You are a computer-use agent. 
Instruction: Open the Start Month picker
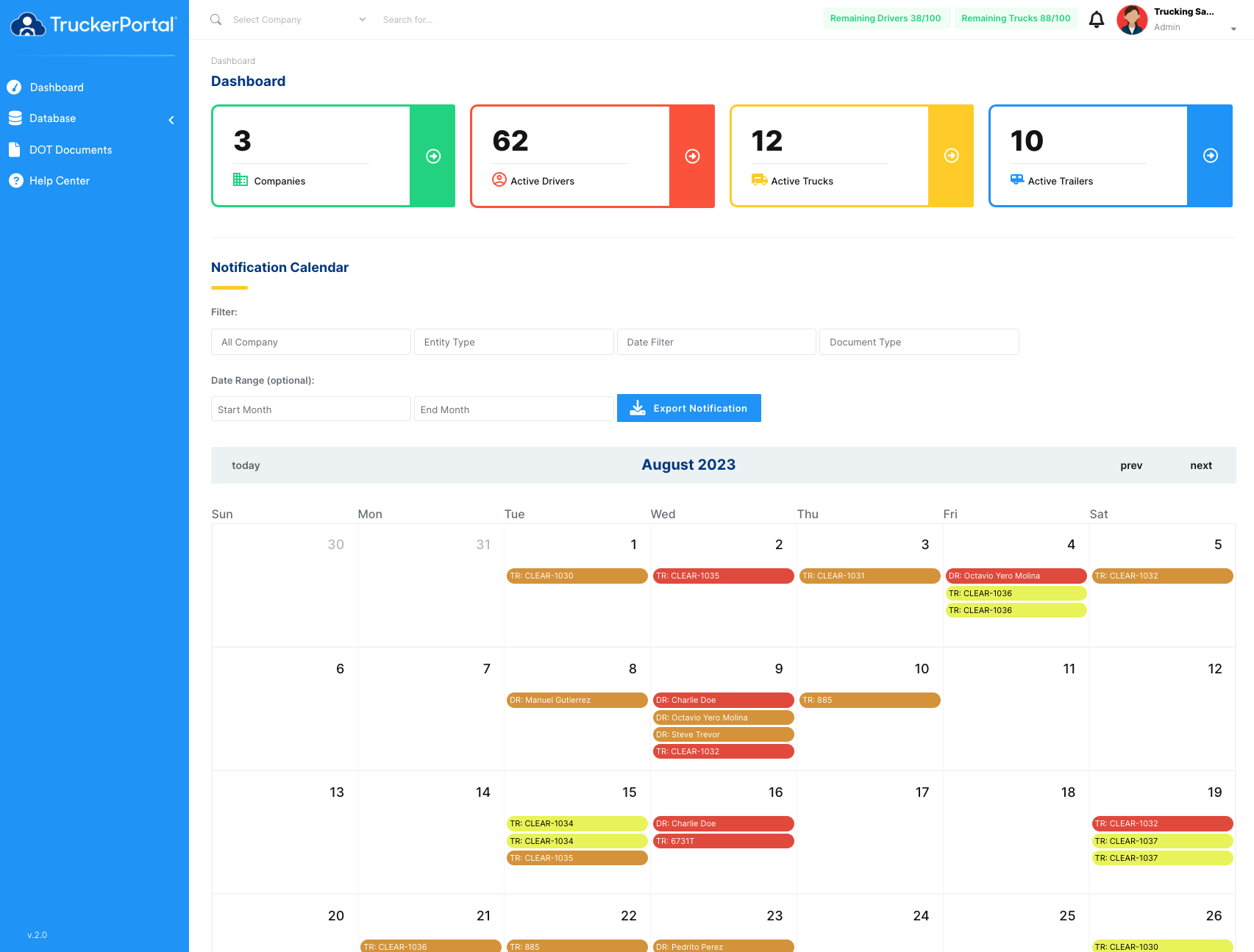[311, 409]
